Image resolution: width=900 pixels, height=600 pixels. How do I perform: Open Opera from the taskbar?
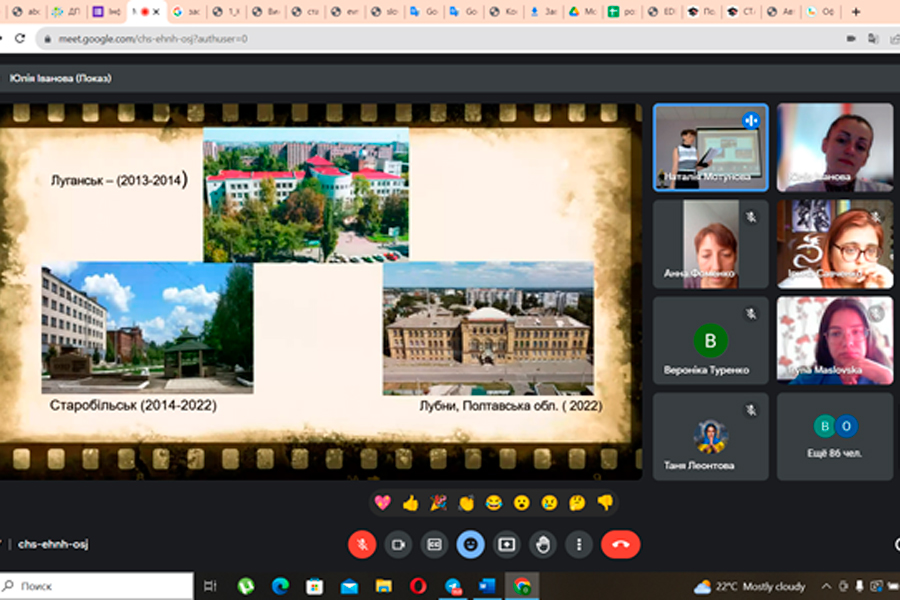(418, 586)
